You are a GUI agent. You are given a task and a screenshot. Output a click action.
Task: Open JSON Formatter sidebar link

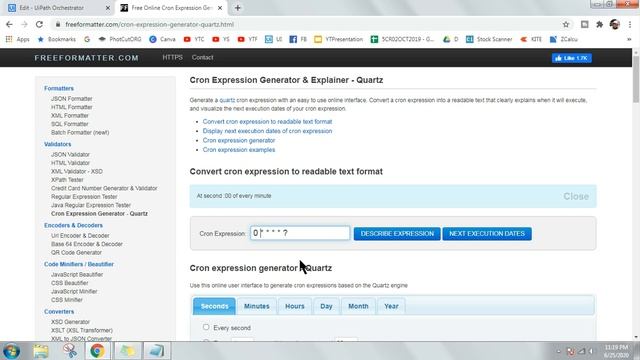click(71, 99)
